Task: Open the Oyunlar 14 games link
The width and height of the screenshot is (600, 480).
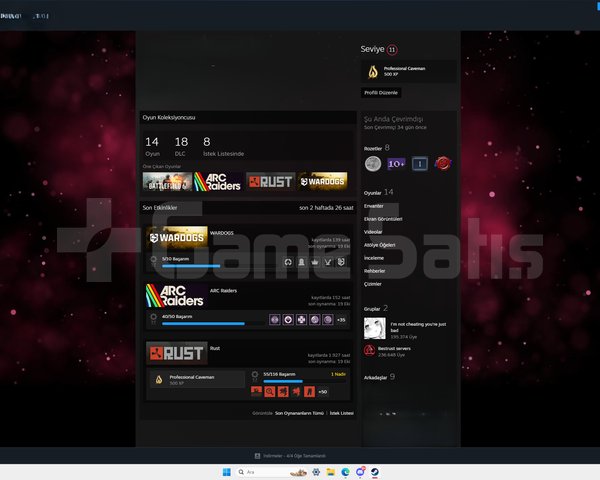Action: 378,193
